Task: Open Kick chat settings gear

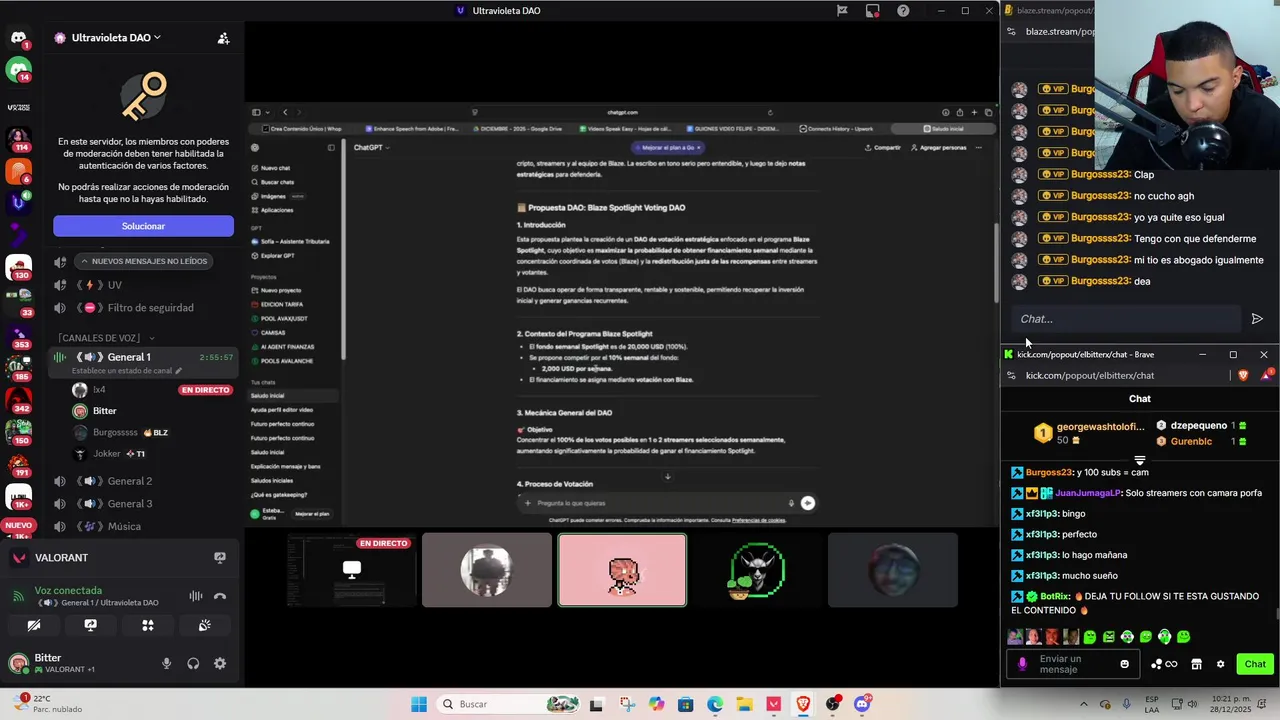Action: click(1220, 664)
